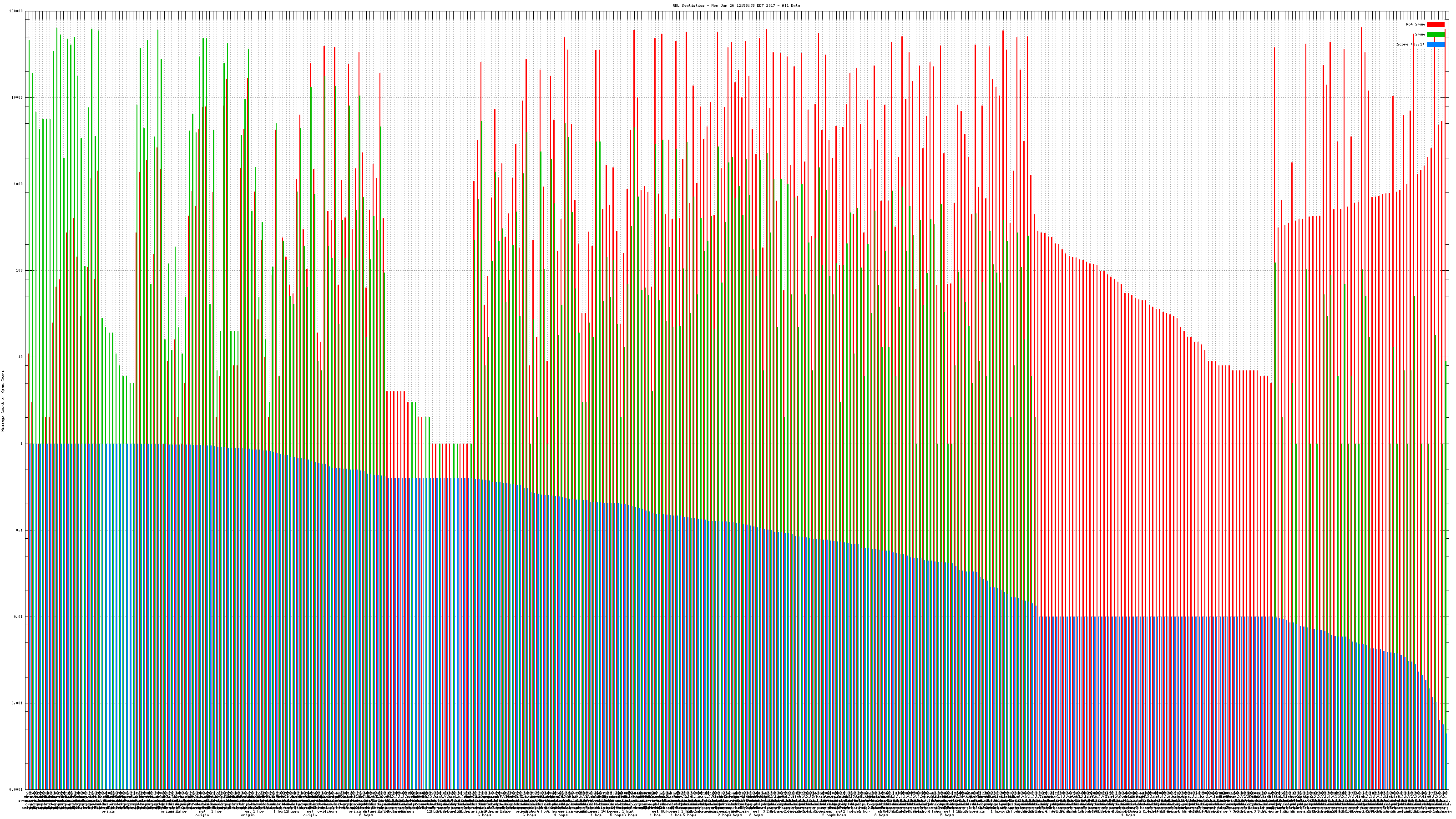Click the 10 y-axis label
This screenshot has width=1456, height=819.
click(21, 357)
